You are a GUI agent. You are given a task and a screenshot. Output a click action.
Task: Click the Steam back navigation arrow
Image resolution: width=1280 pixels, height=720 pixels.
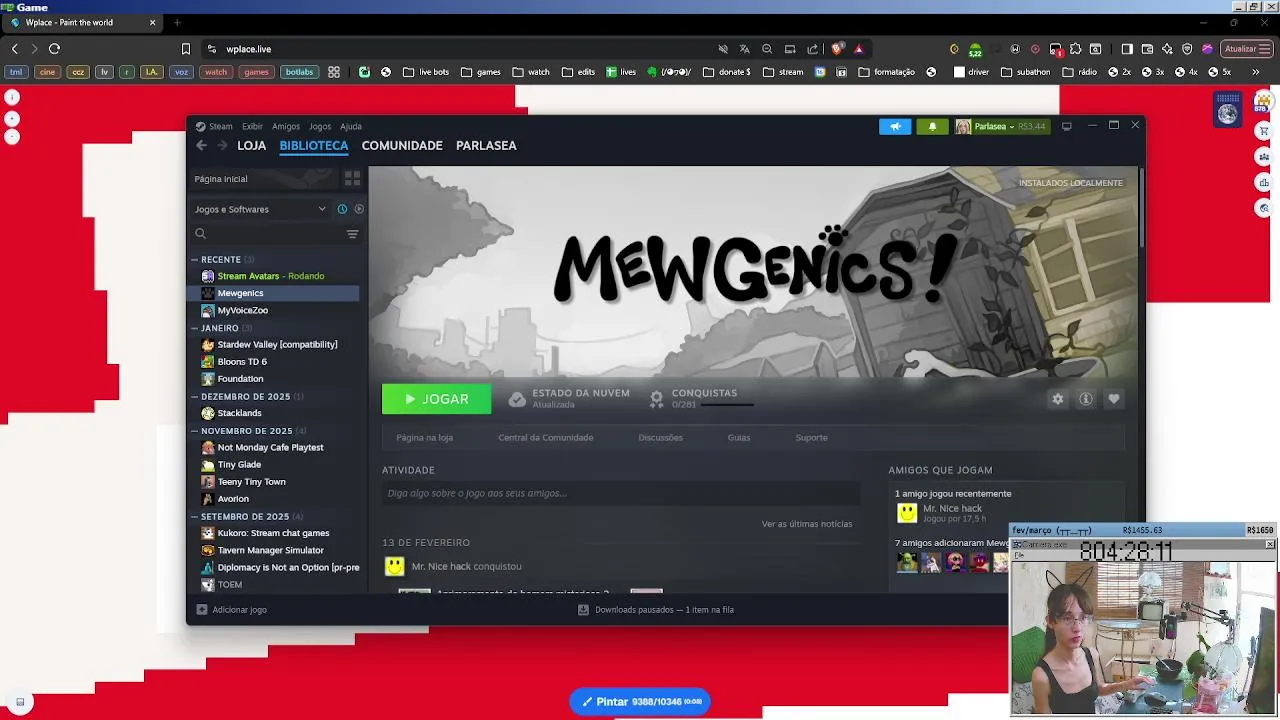201,145
